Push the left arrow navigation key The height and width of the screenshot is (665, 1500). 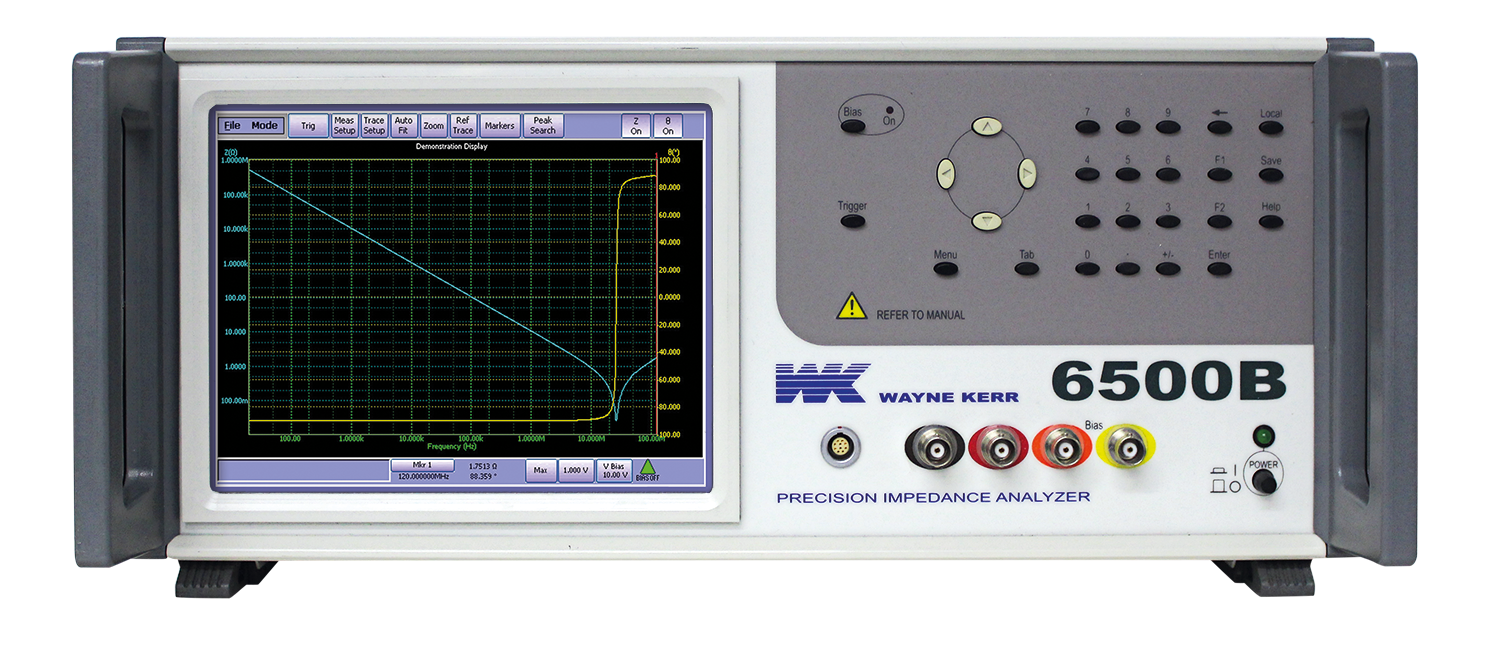click(x=945, y=174)
